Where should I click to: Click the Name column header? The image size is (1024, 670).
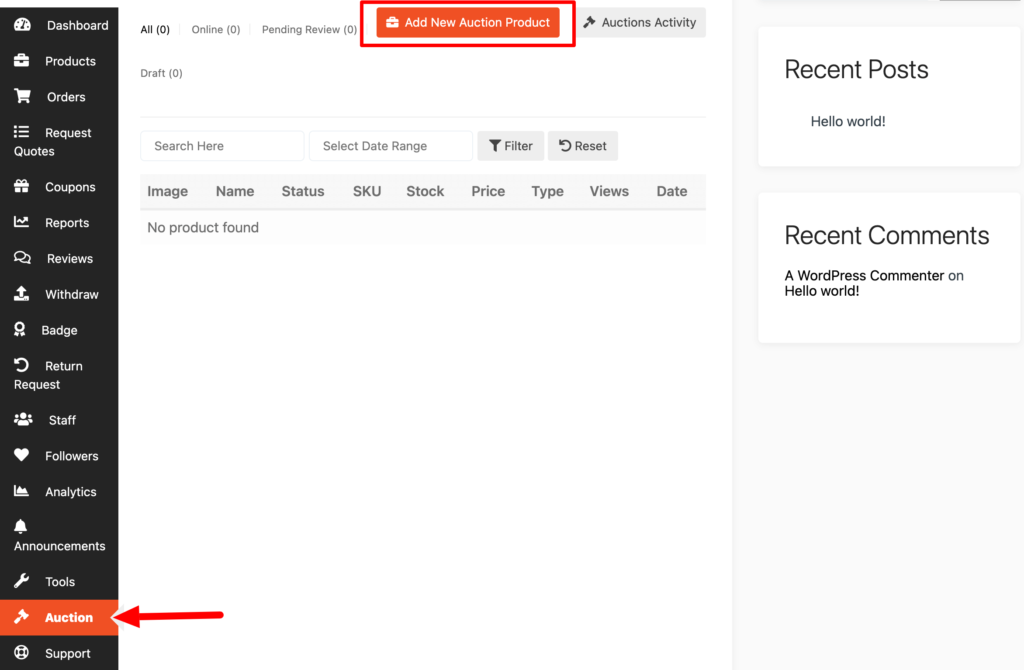click(235, 191)
